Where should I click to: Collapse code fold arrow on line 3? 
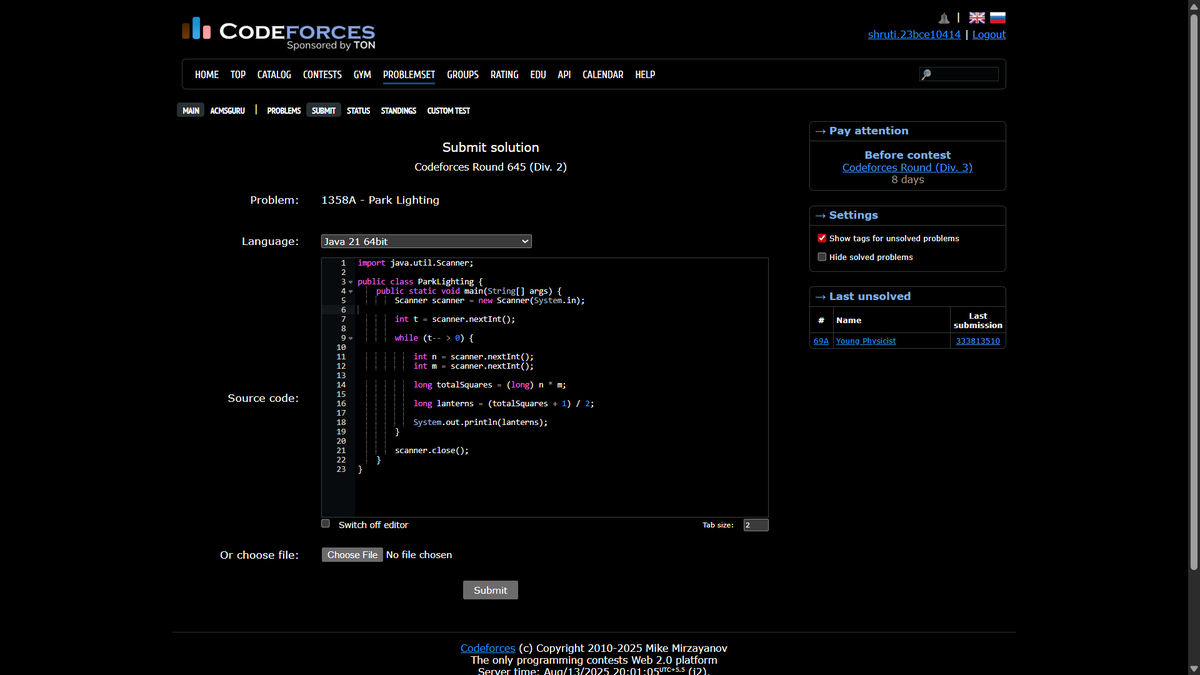pos(350,282)
